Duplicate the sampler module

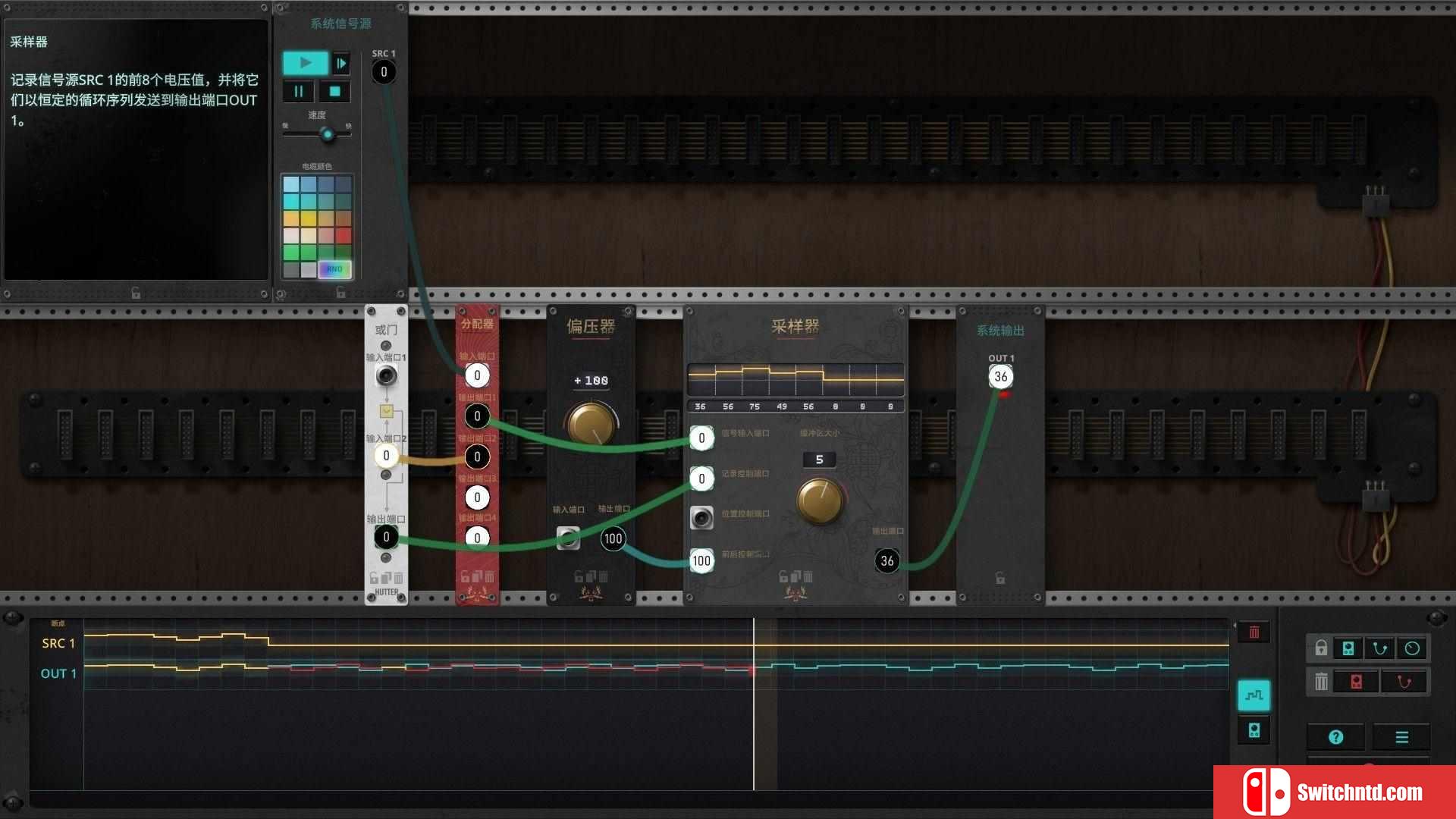[795, 577]
